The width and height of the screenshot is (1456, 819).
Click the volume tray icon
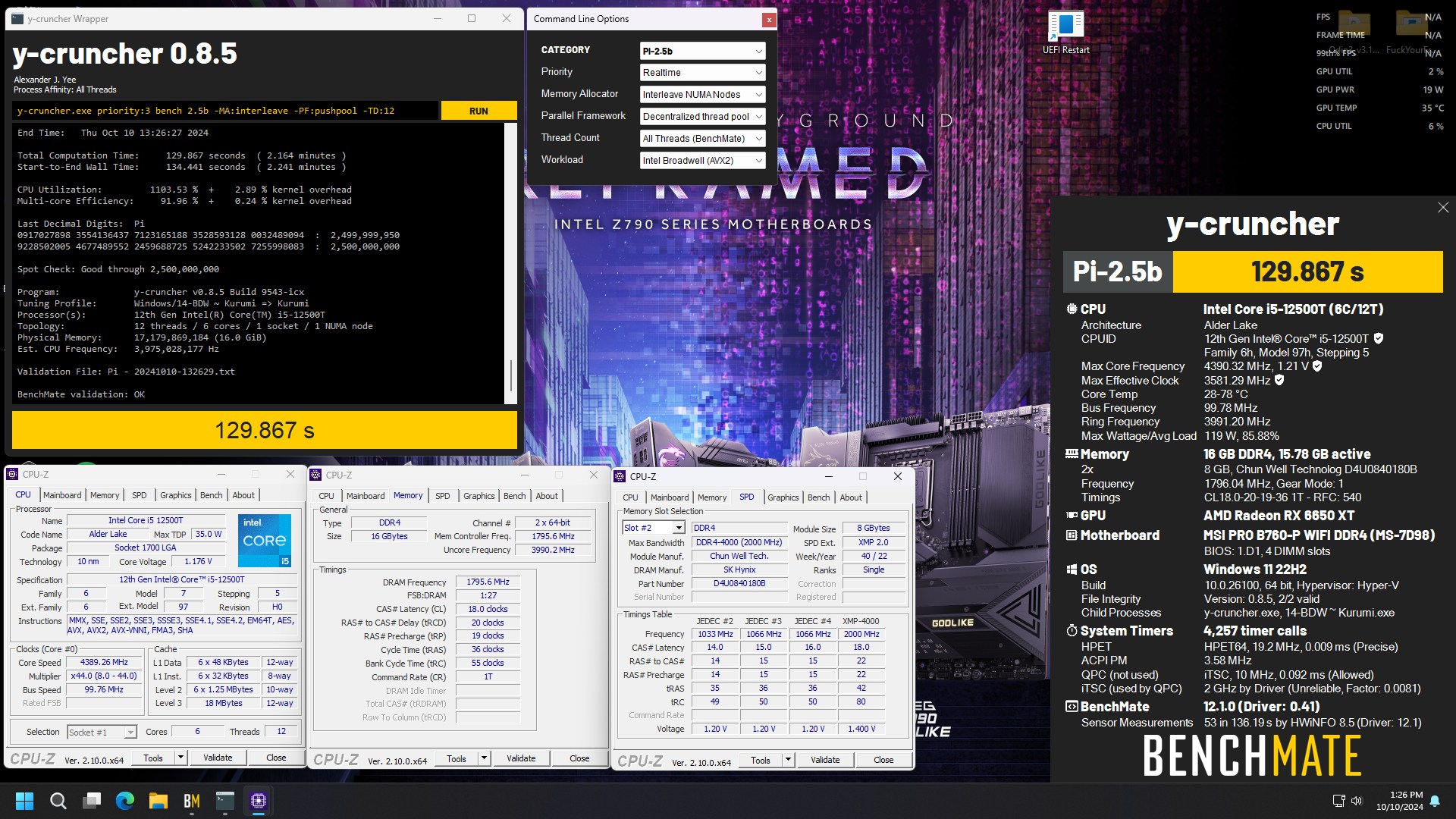pos(1357,801)
